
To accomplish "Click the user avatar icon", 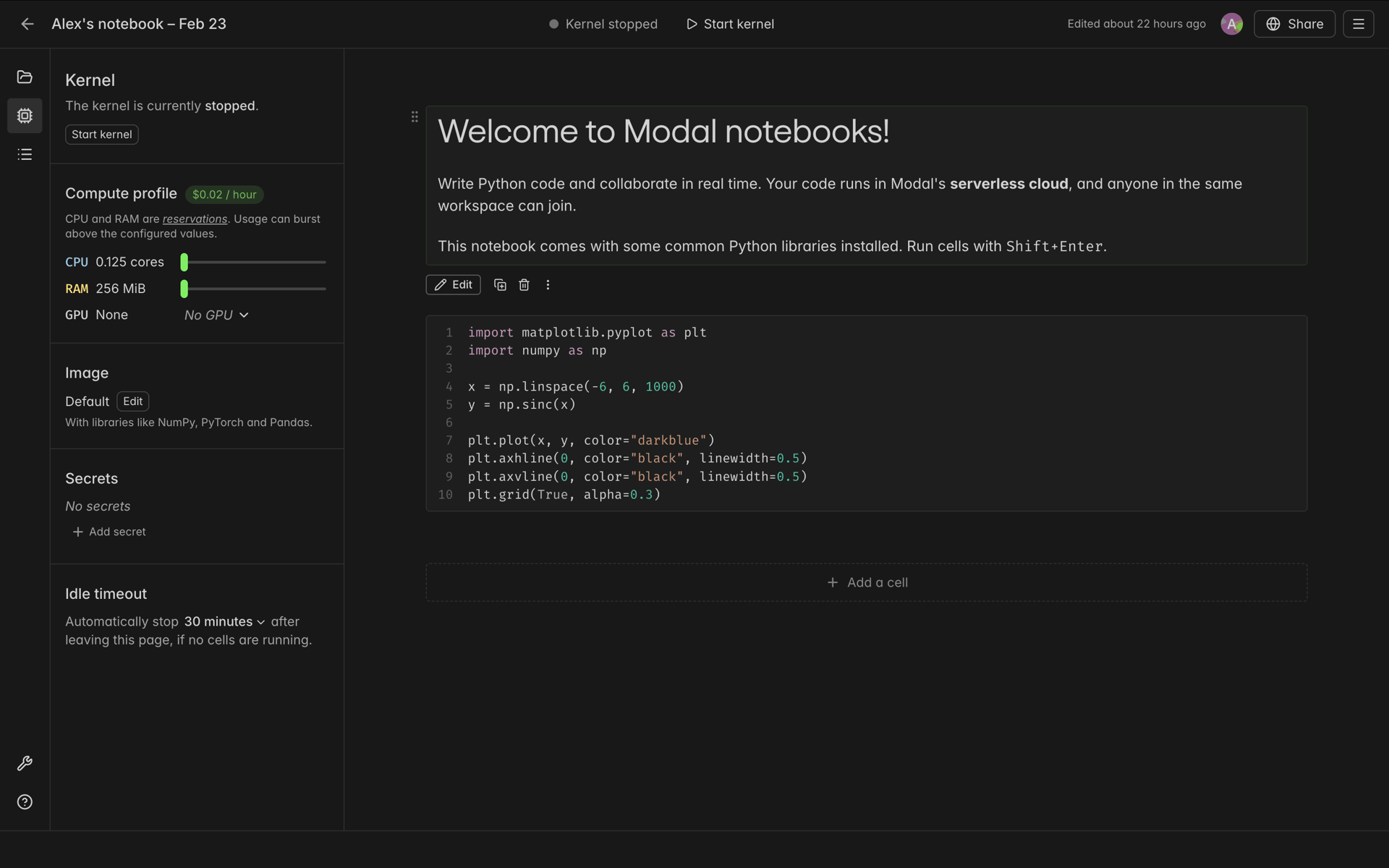I will [x=1231, y=24].
